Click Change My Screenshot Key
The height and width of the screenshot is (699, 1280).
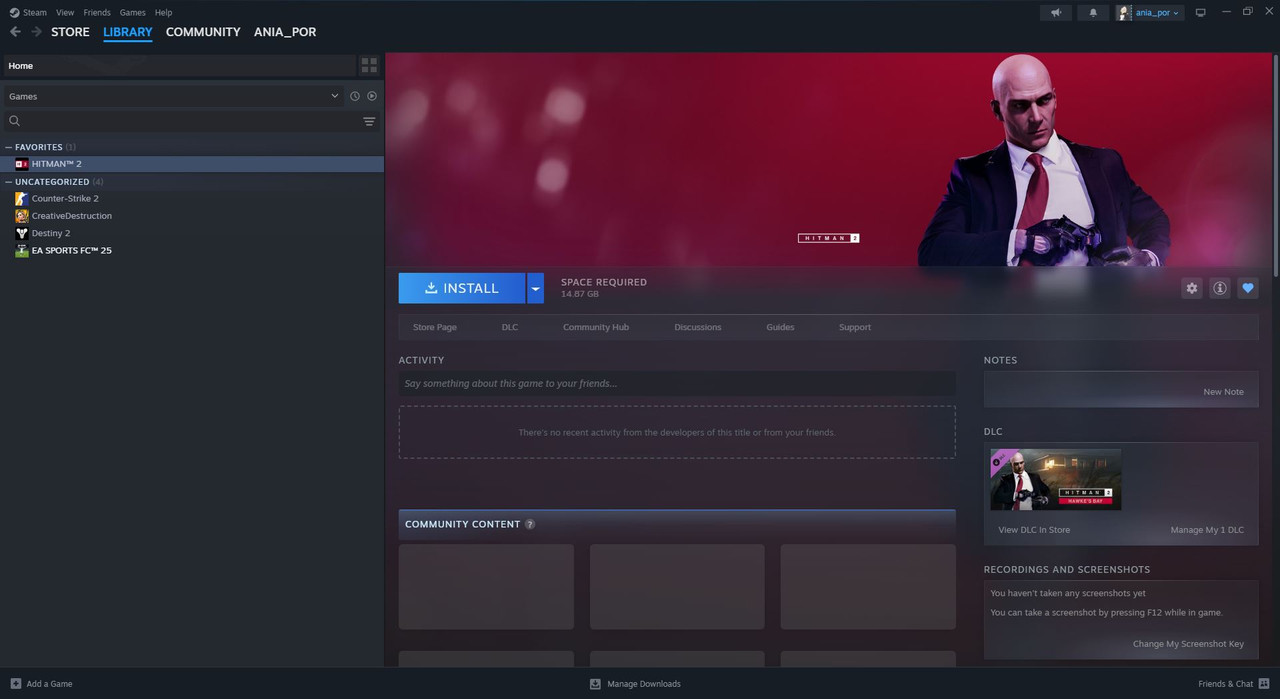(1188, 644)
